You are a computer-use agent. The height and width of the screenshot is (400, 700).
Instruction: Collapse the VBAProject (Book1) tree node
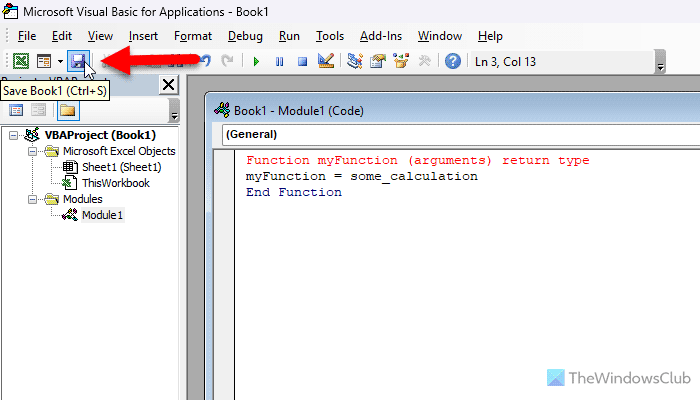click(x=14, y=135)
